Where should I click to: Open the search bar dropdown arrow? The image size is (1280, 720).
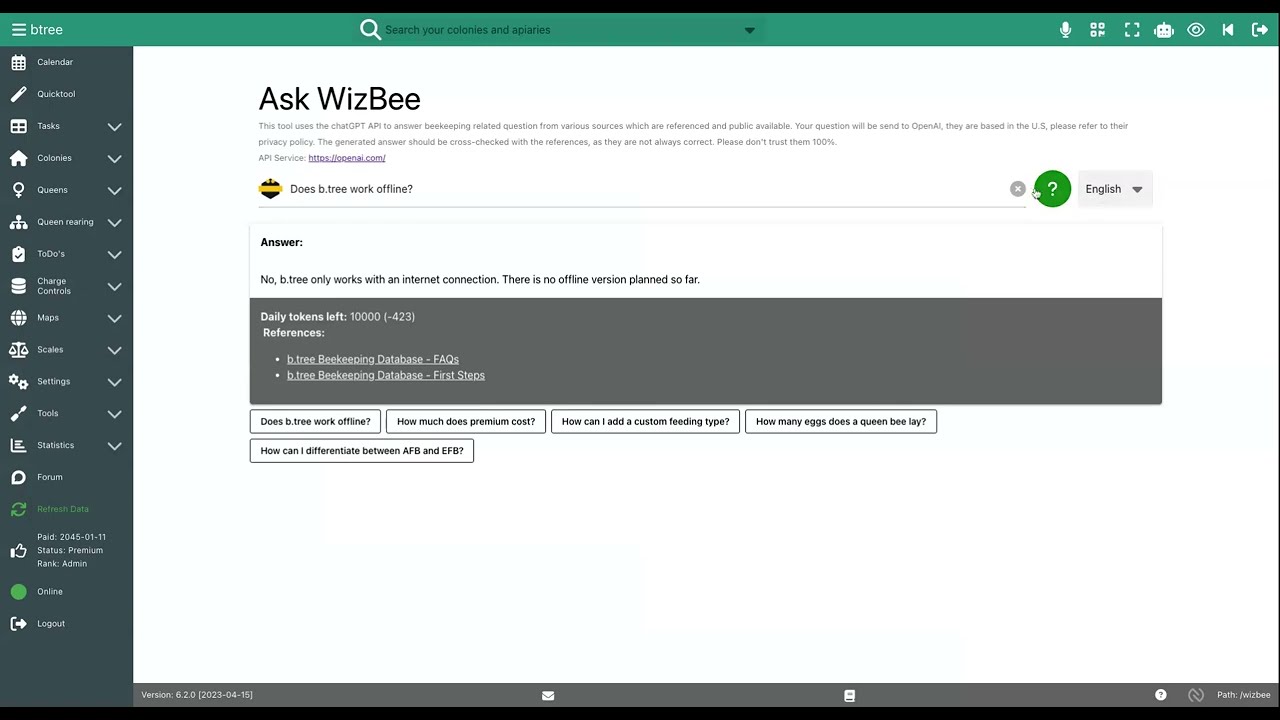click(x=750, y=30)
